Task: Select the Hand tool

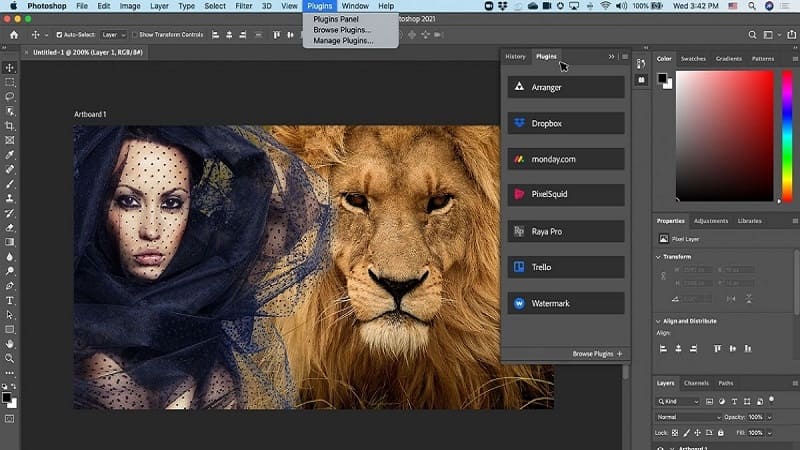Action: pos(10,344)
